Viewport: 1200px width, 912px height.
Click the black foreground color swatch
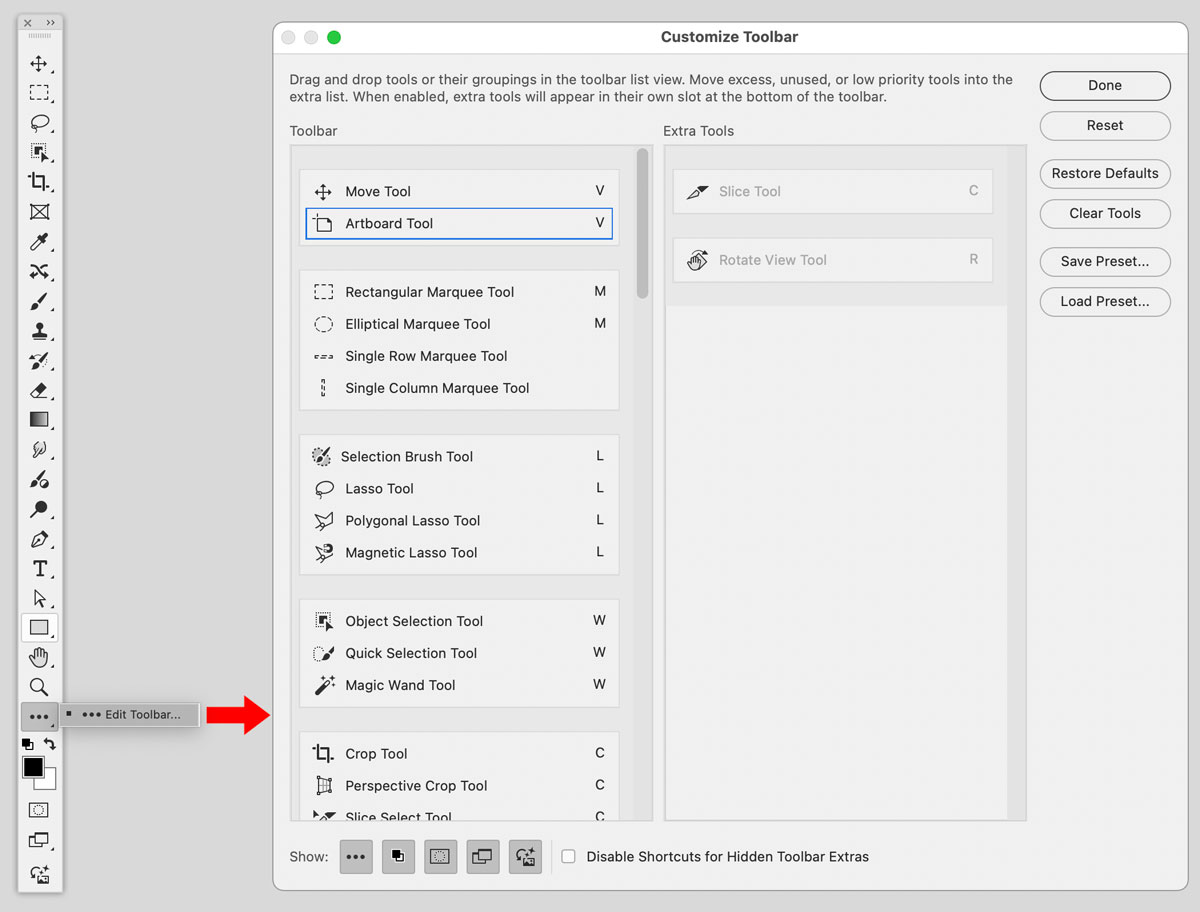click(x=33, y=767)
